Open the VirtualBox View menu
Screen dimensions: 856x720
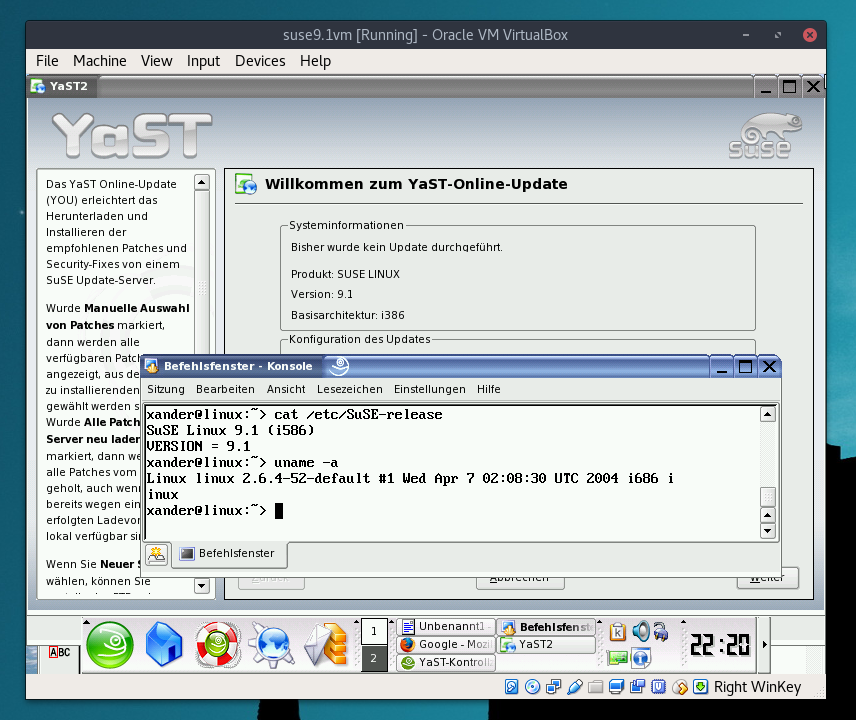[156, 61]
